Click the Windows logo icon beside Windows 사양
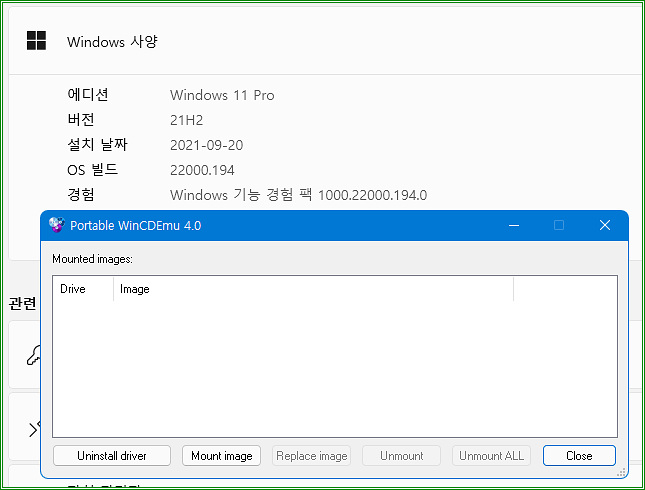This screenshot has height=490, width=645. tap(36, 40)
